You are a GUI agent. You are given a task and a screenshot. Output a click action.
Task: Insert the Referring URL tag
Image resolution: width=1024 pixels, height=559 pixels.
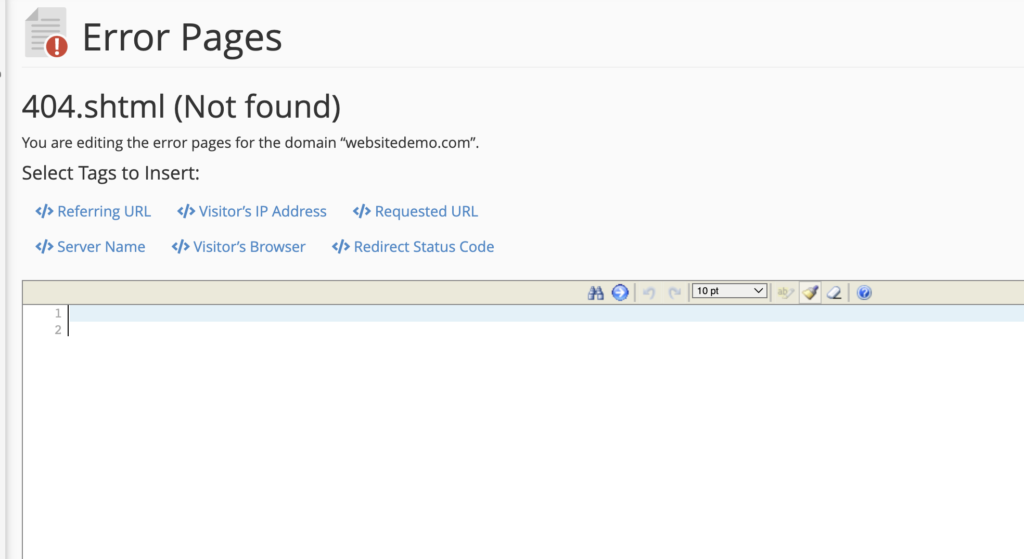pos(103,211)
